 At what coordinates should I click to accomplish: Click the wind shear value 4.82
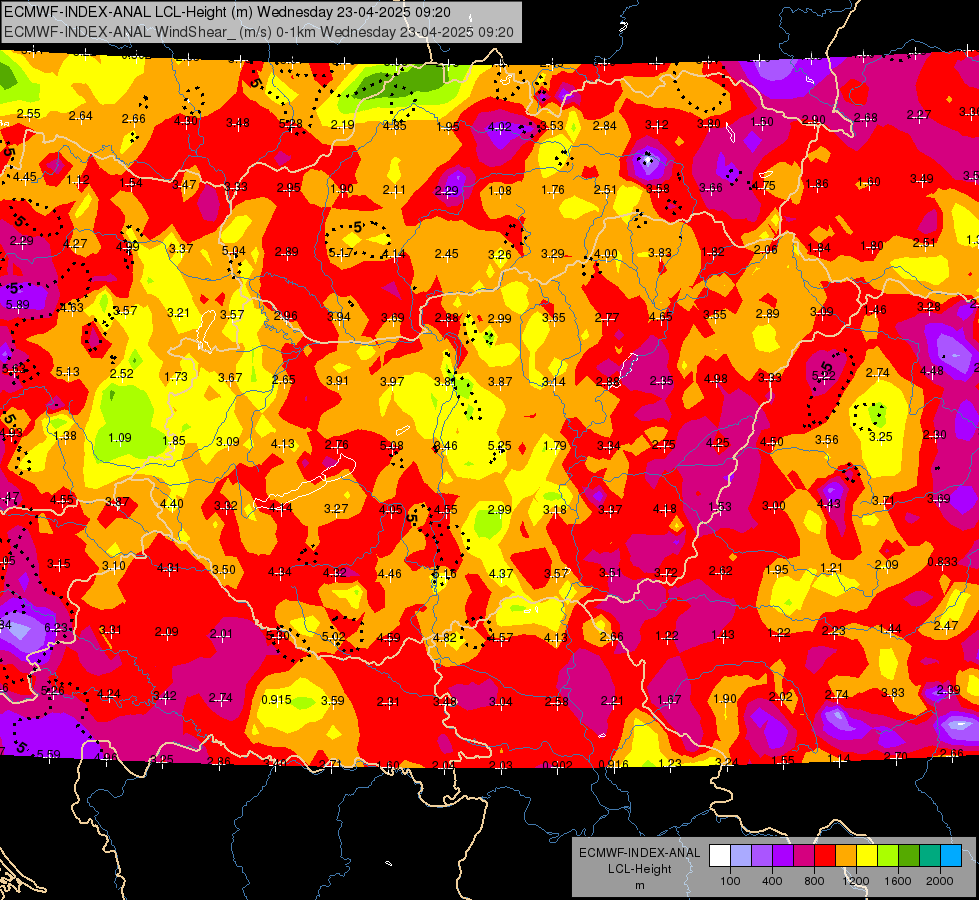(445, 638)
